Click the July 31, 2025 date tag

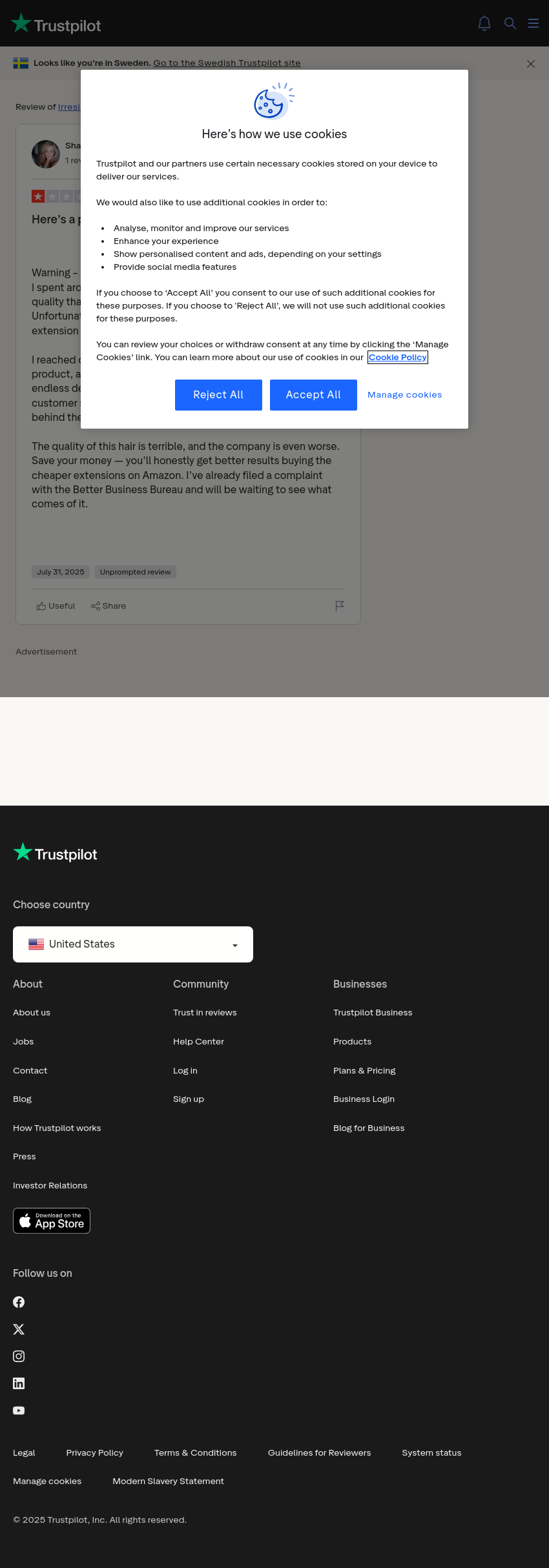61,572
